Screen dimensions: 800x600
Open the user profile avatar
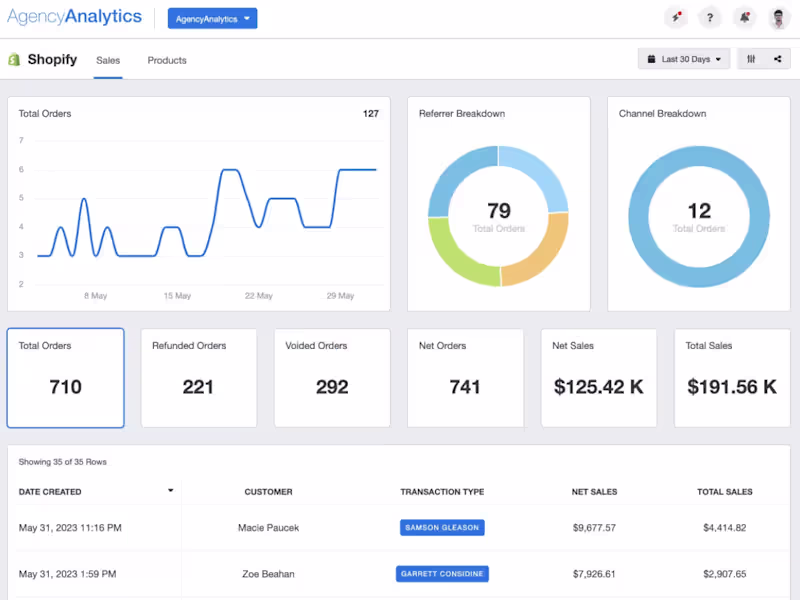click(x=779, y=18)
